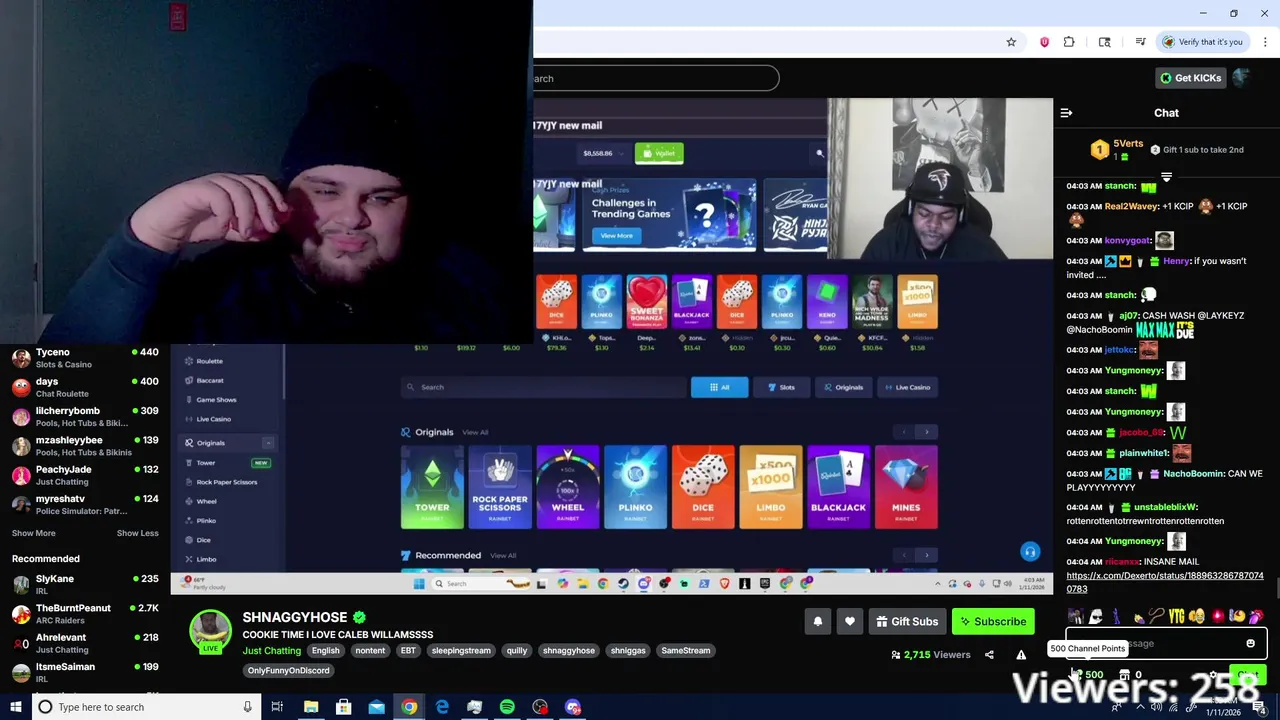Viewport: 1280px width, 720px height.
Task: Open TheBurntPeanut recommended channel
Action: coord(85,614)
